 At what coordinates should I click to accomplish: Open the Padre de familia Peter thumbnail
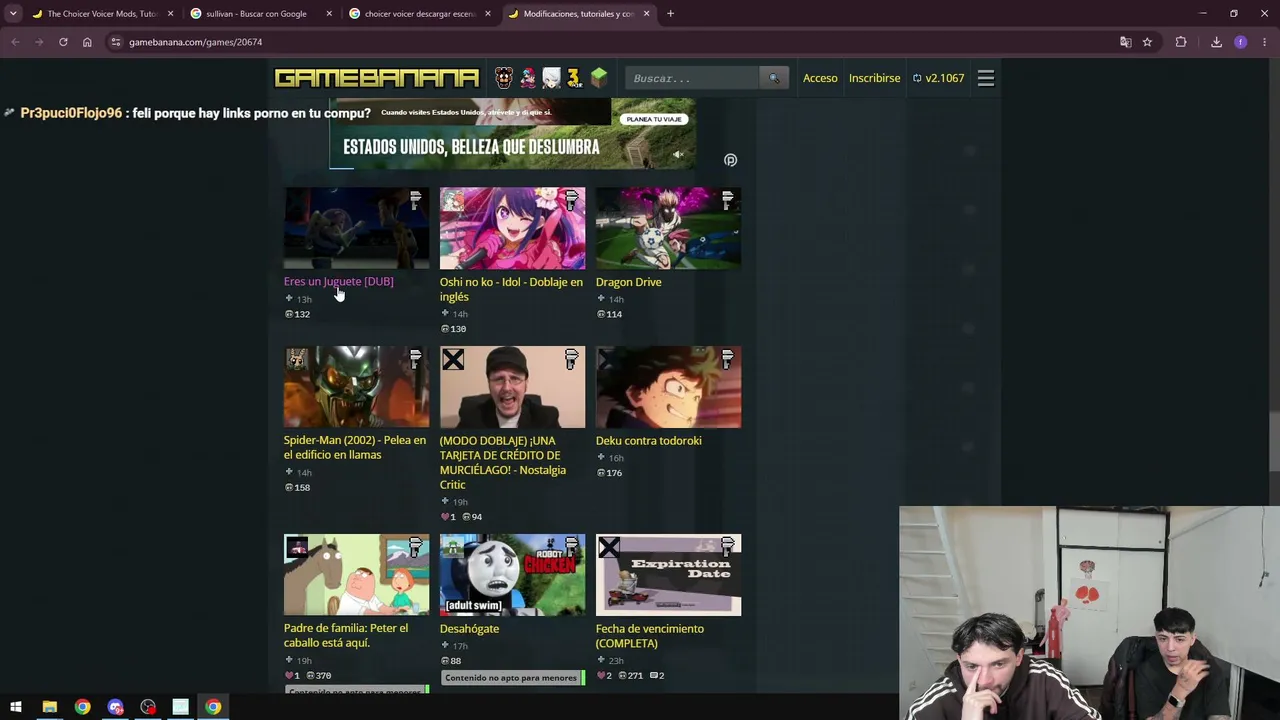click(356, 575)
